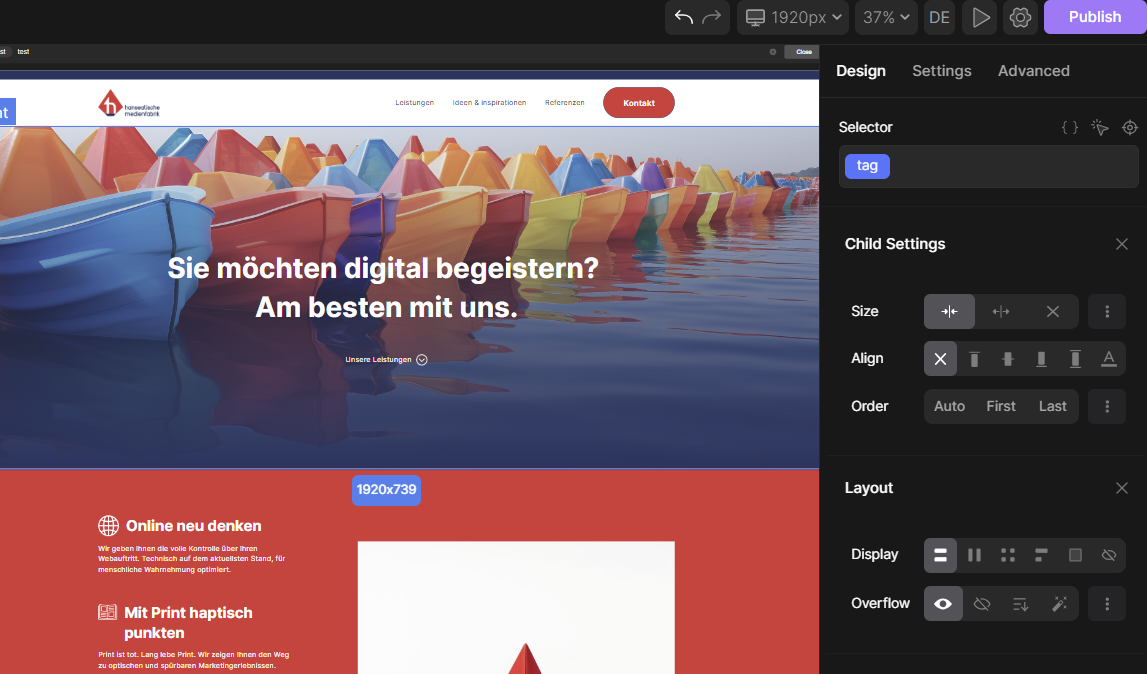Set child Size to none (X)

pos(1053,312)
